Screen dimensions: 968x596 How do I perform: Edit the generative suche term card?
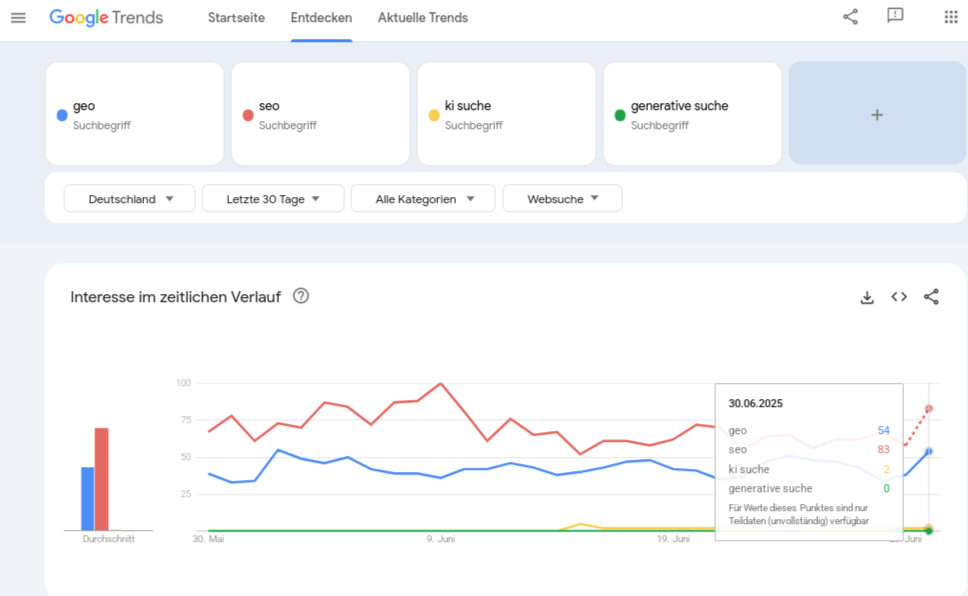click(693, 114)
